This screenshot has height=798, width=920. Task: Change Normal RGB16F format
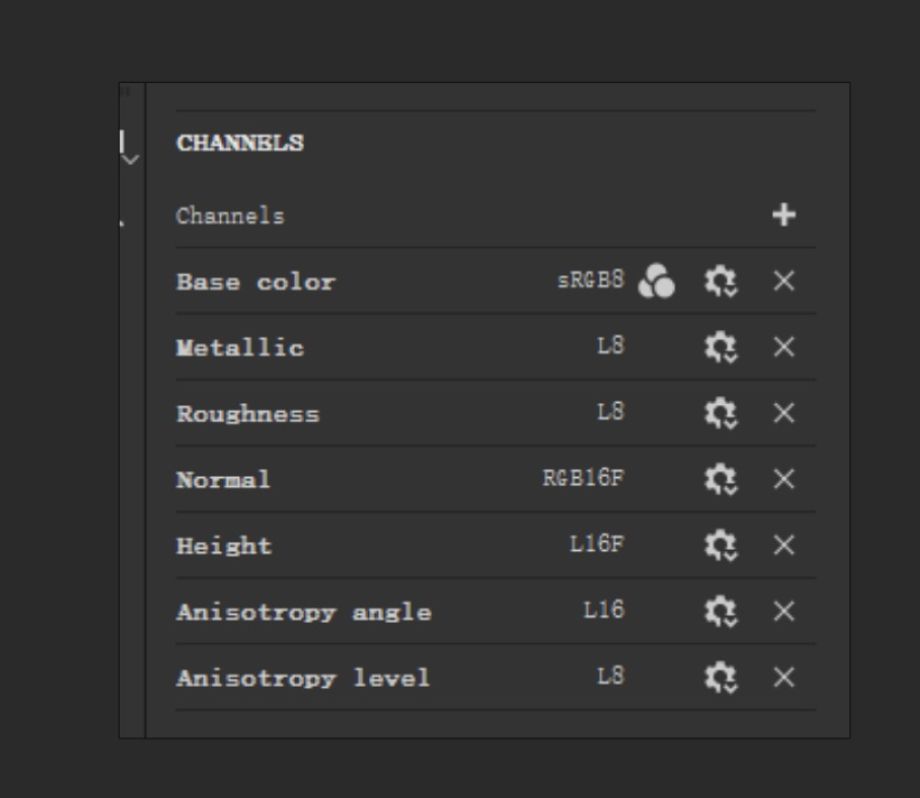coord(583,479)
